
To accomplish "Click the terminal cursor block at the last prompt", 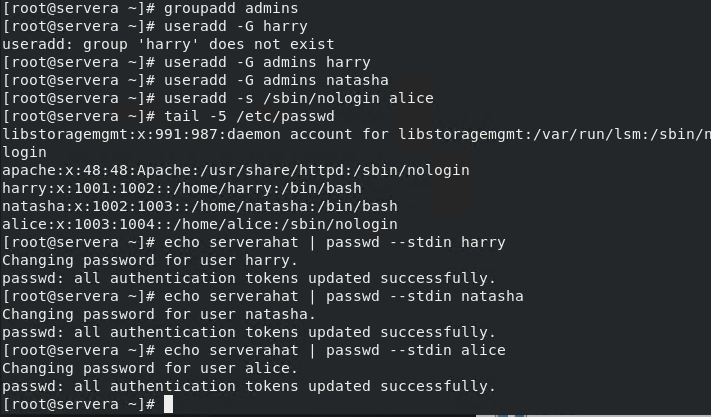I will pos(168,404).
